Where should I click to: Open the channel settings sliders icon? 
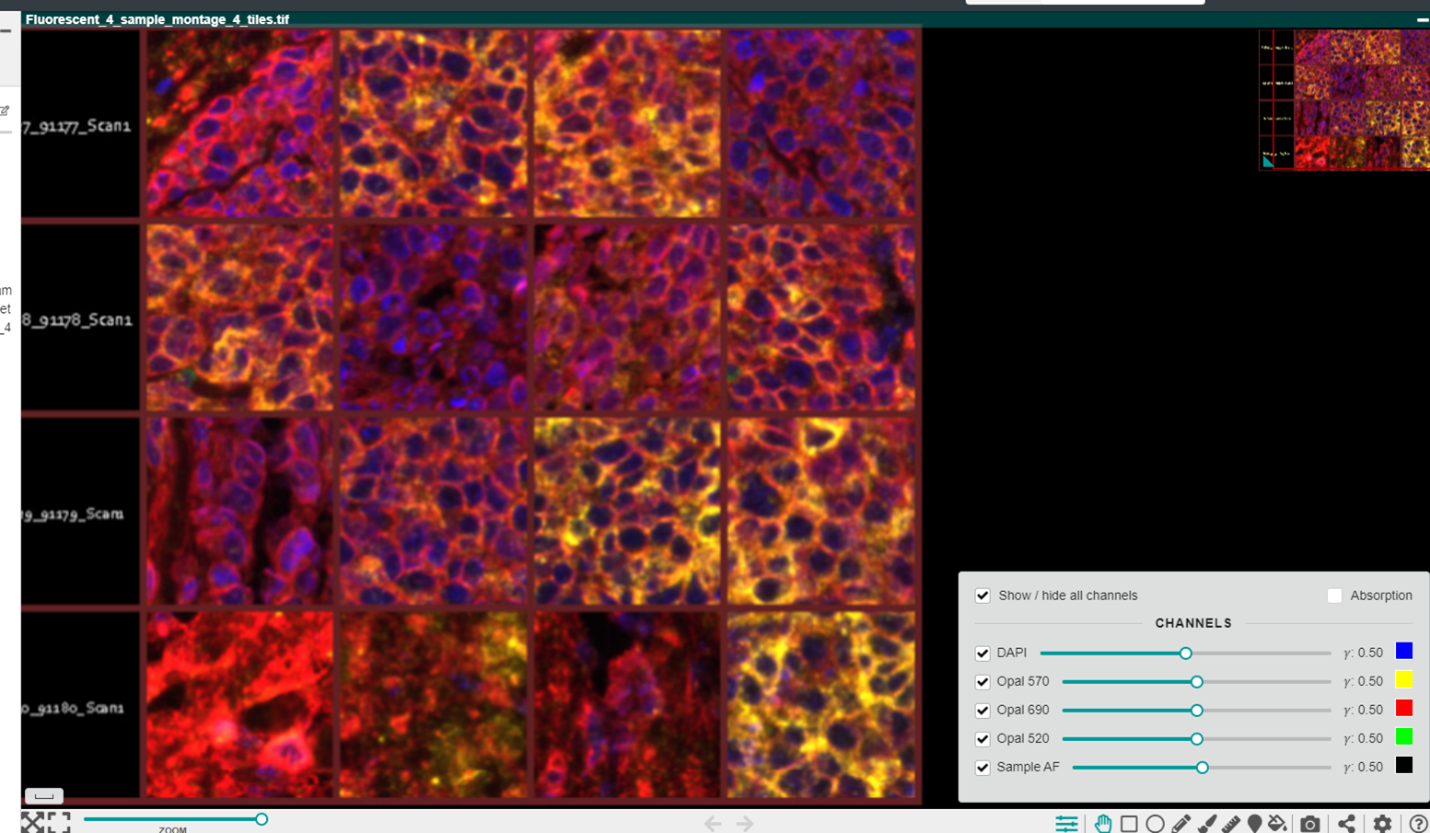point(1067,824)
